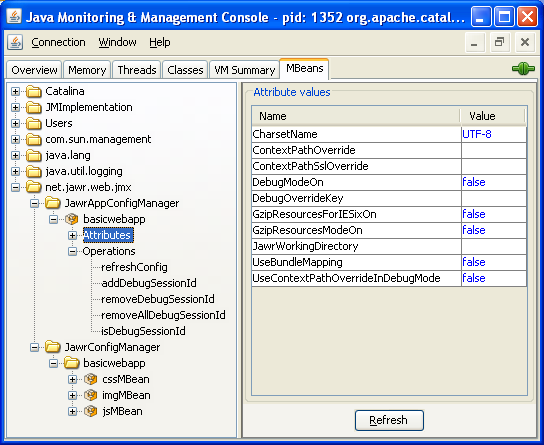Click the Java icon in the menu bar
This screenshot has height=445, width=544.
[15, 42]
